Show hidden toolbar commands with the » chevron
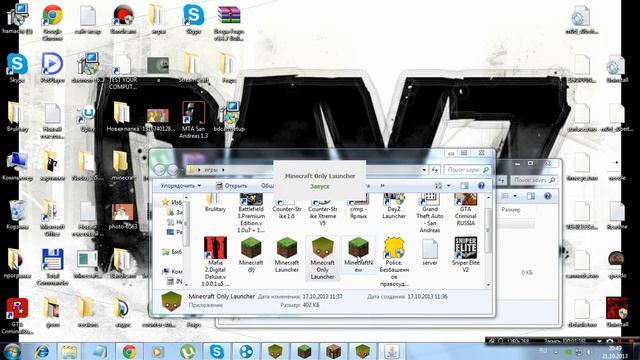 click(x=382, y=186)
